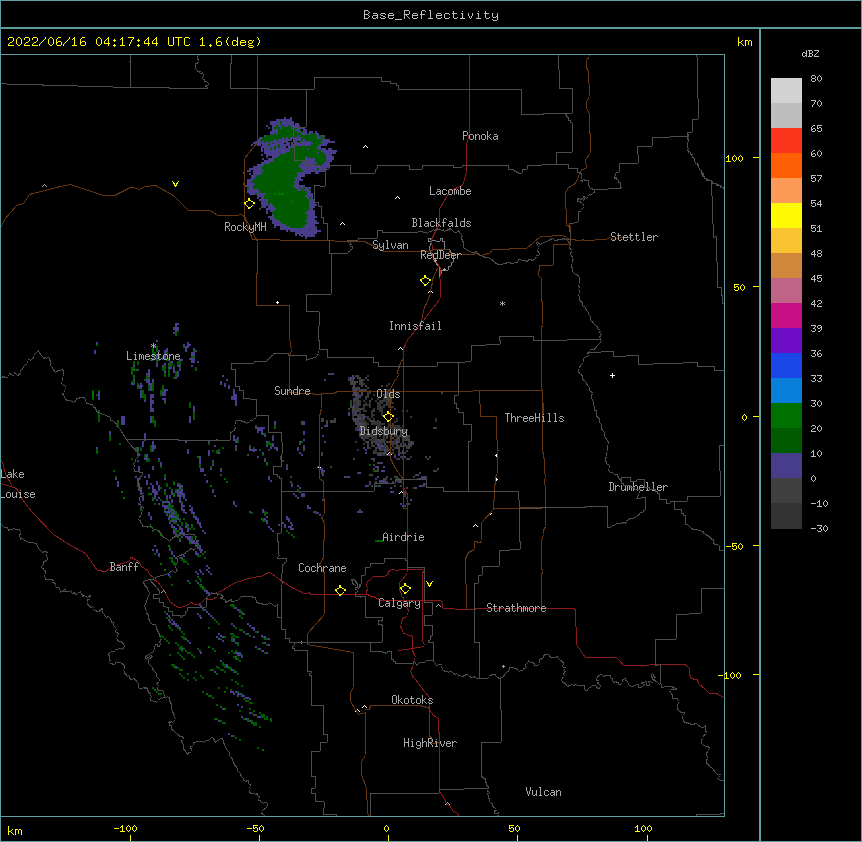Click the Olds town label

click(388, 394)
